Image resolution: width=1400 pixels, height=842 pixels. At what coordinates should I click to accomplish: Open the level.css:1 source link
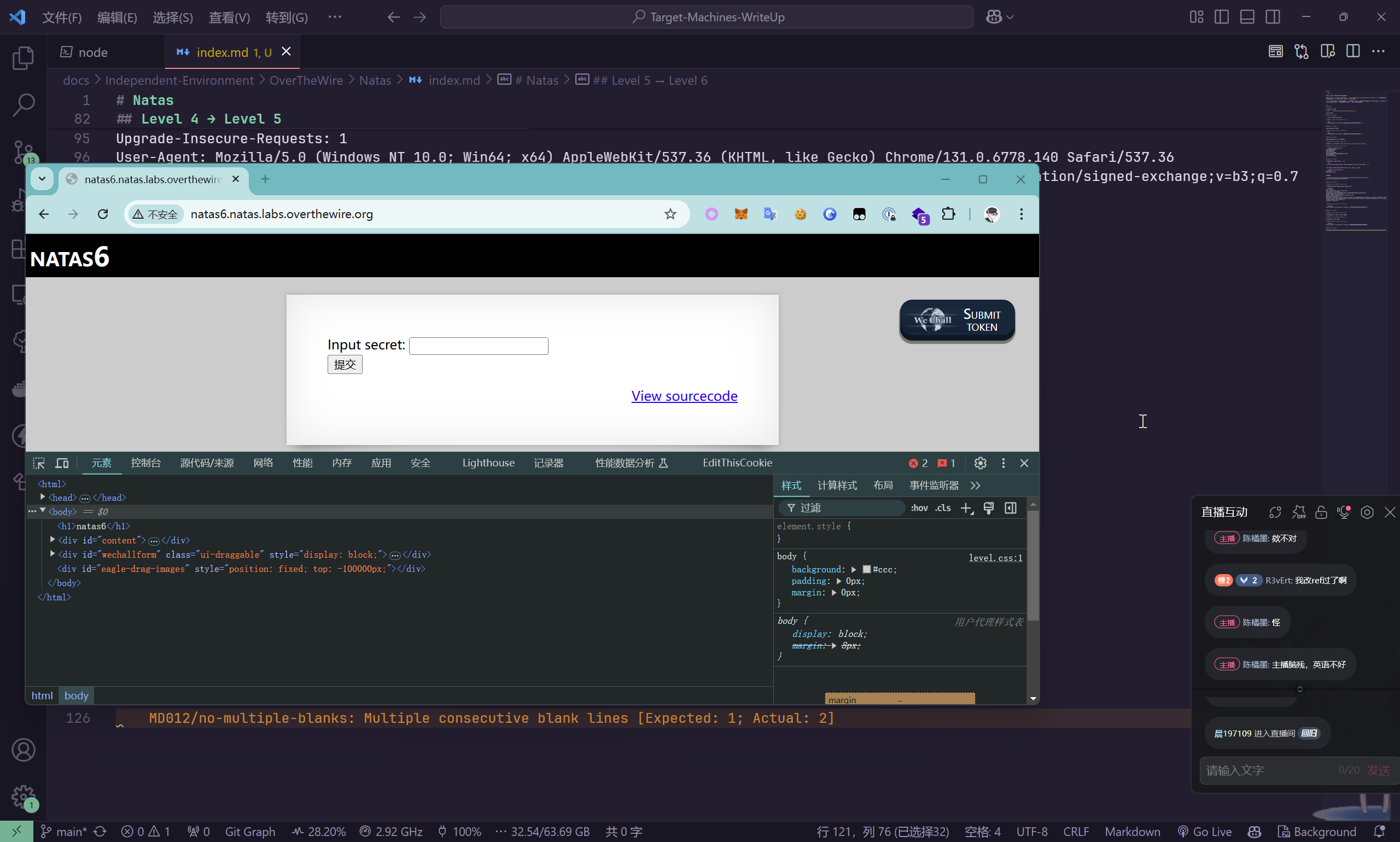coord(995,558)
